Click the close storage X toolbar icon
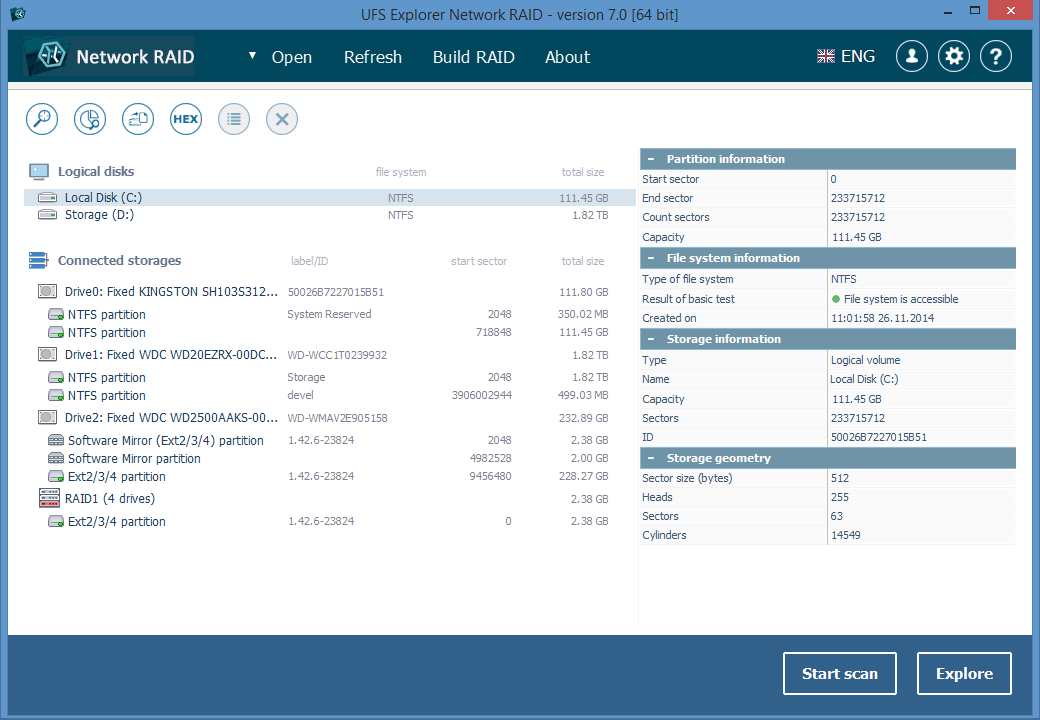This screenshot has height=720, width=1040. [281, 118]
